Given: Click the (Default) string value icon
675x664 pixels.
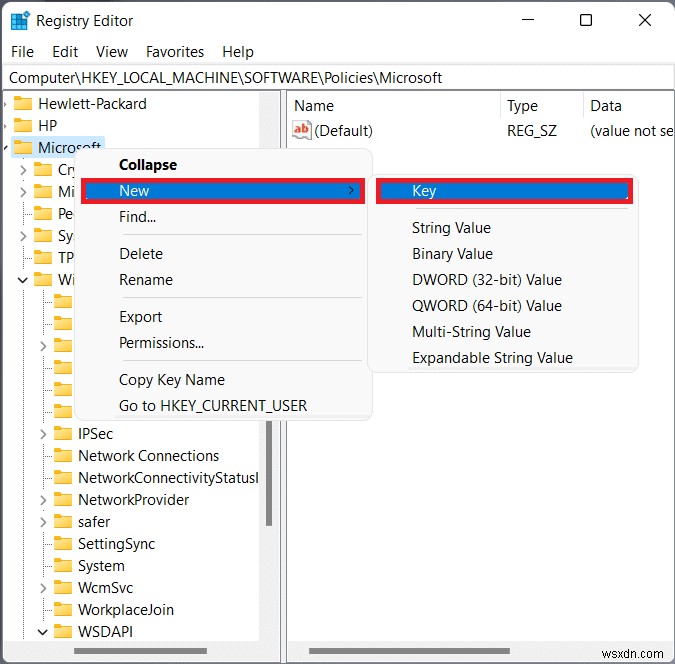Looking at the screenshot, I should pos(301,130).
